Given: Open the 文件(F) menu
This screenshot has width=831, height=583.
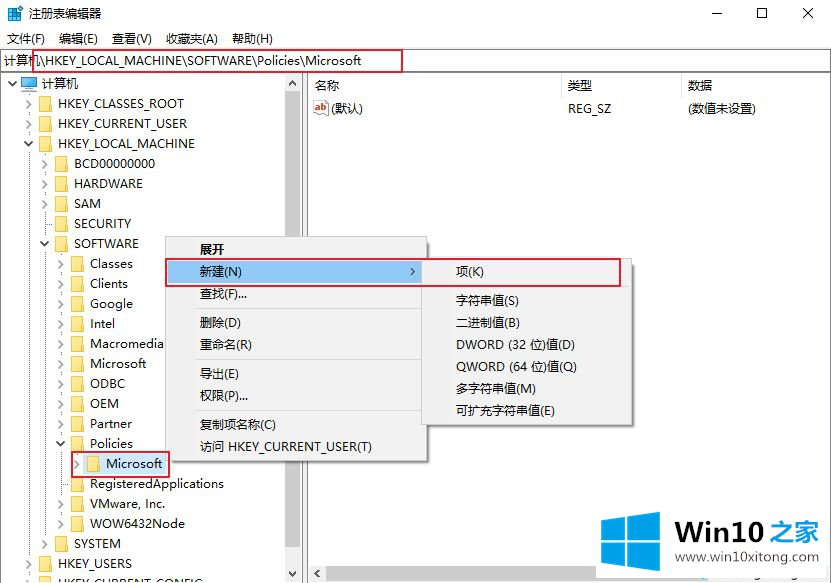Looking at the screenshot, I should [x=25, y=39].
